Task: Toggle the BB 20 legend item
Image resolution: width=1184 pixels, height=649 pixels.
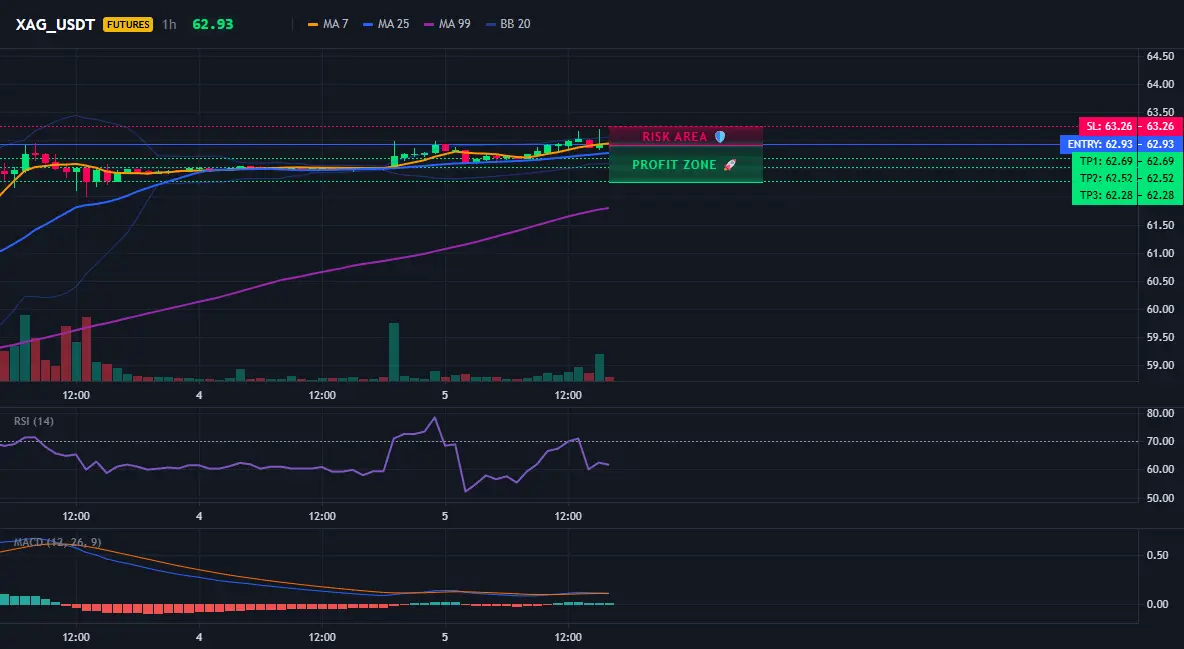Action: click(507, 24)
